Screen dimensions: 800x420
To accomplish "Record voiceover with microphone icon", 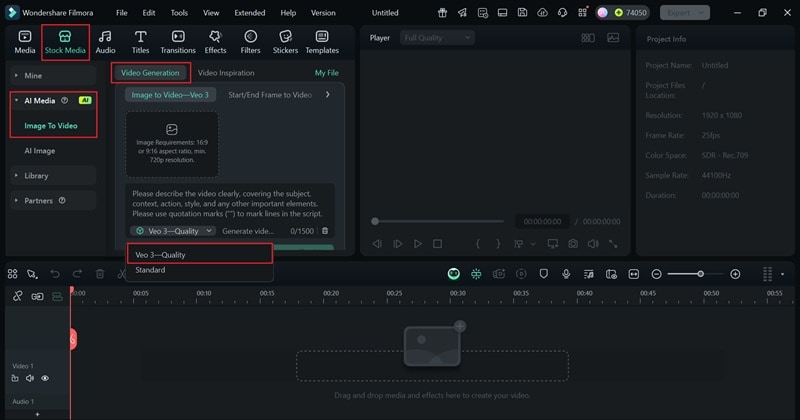I will click(566, 274).
